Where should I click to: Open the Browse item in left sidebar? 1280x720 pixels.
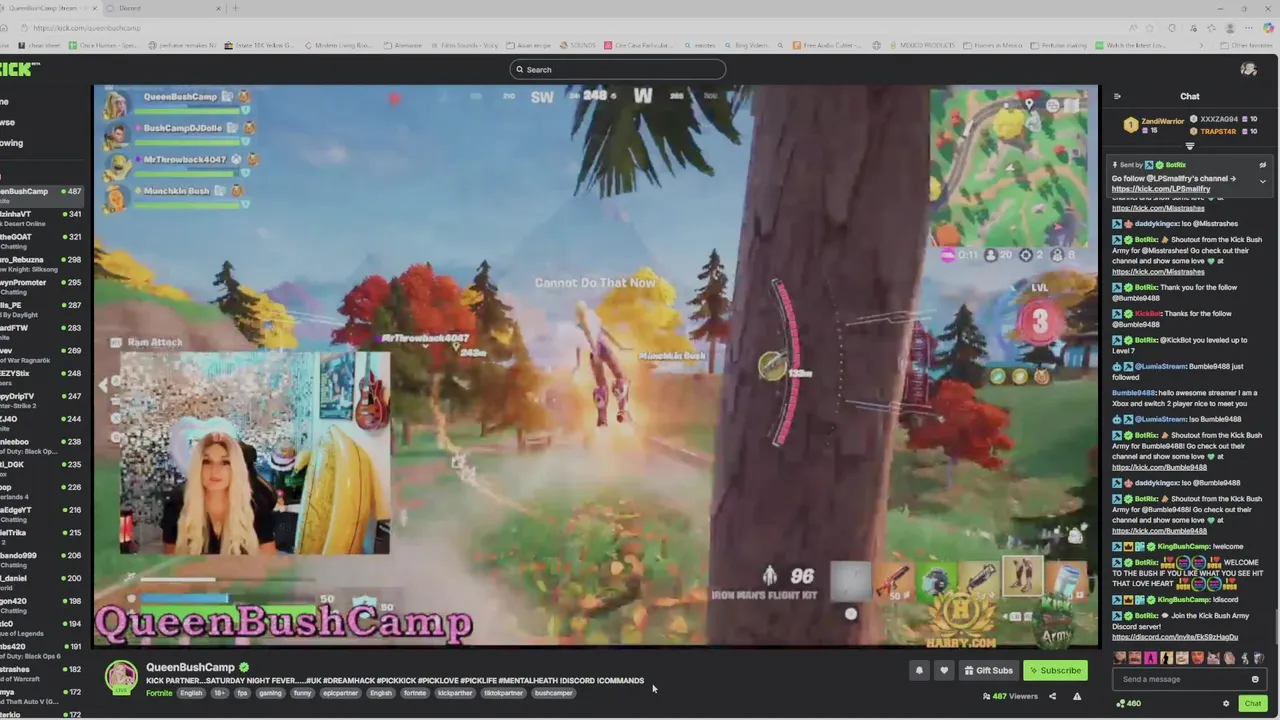pos(7,122)
